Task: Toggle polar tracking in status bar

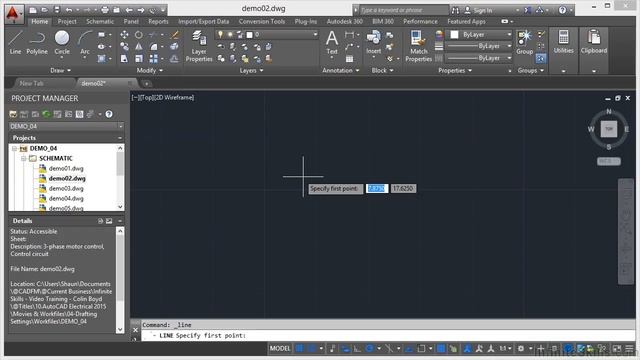Action: pyautogui.click(x=369, y=349)
